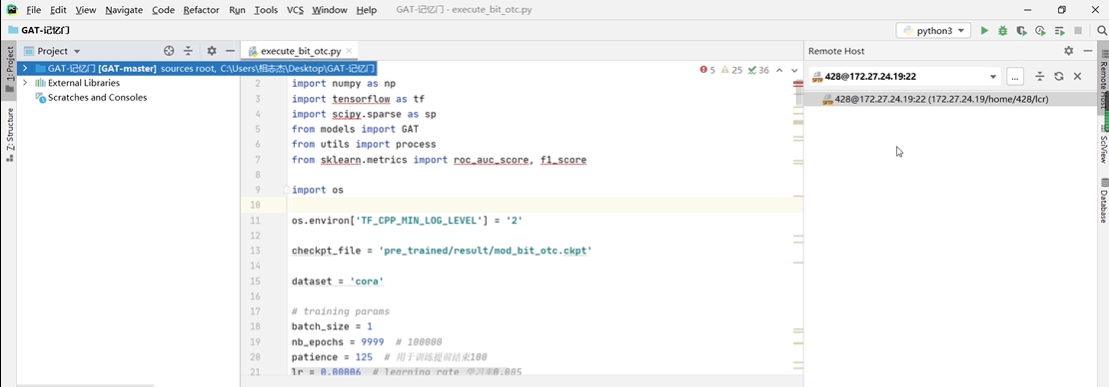Start debugging with the green bug icon
The image size is (1109, 387).
pos(1002,30)
